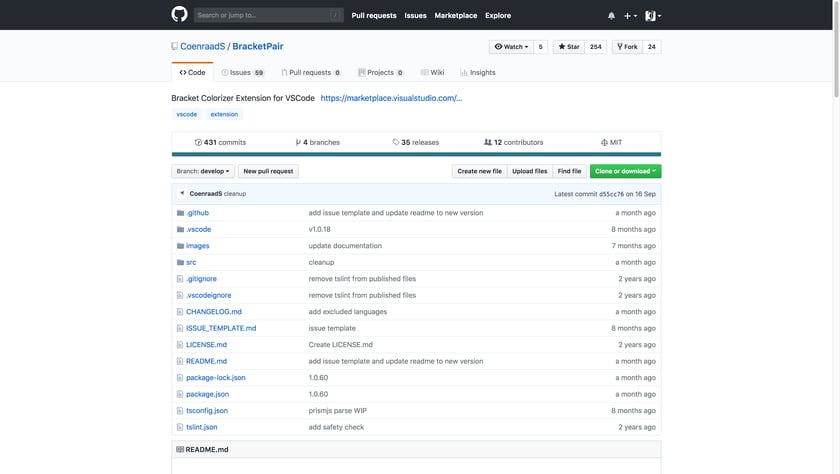Click the page vertical scrollbar thumb
Image resolution: width=840 pixels, height=474 pixels.
coord(836,49)
